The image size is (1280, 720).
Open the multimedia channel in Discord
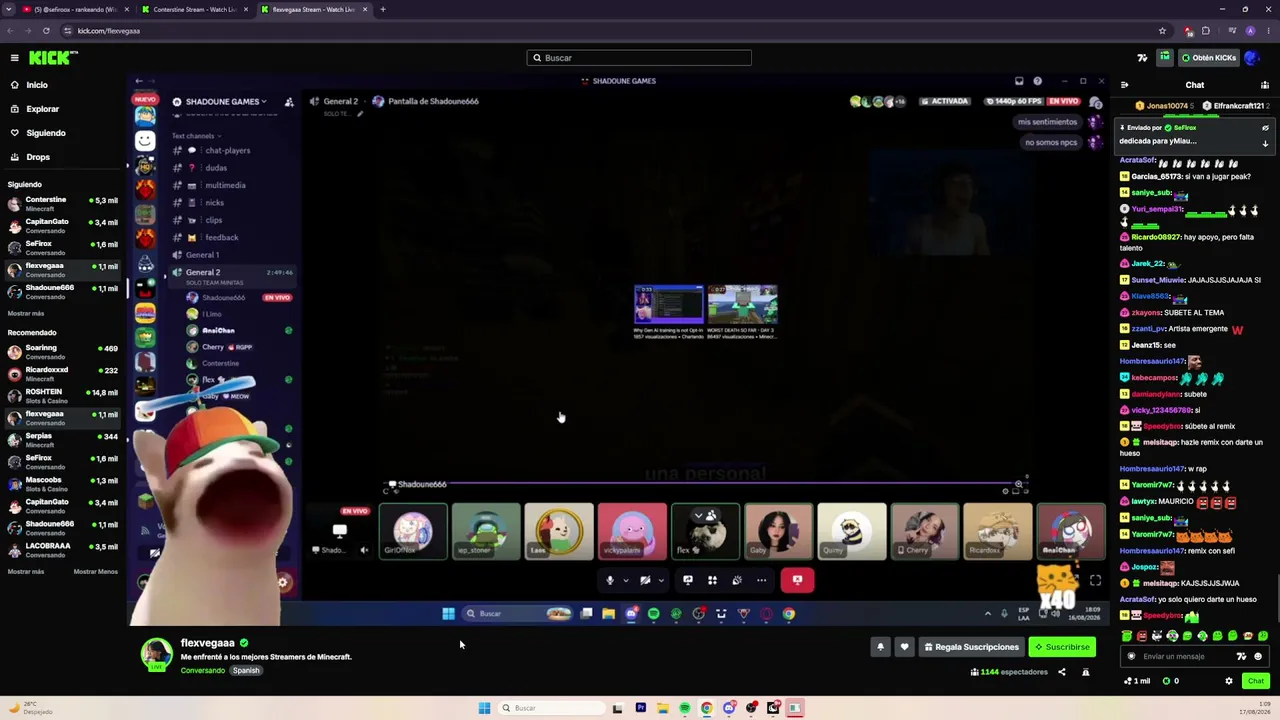click(225, 185)
